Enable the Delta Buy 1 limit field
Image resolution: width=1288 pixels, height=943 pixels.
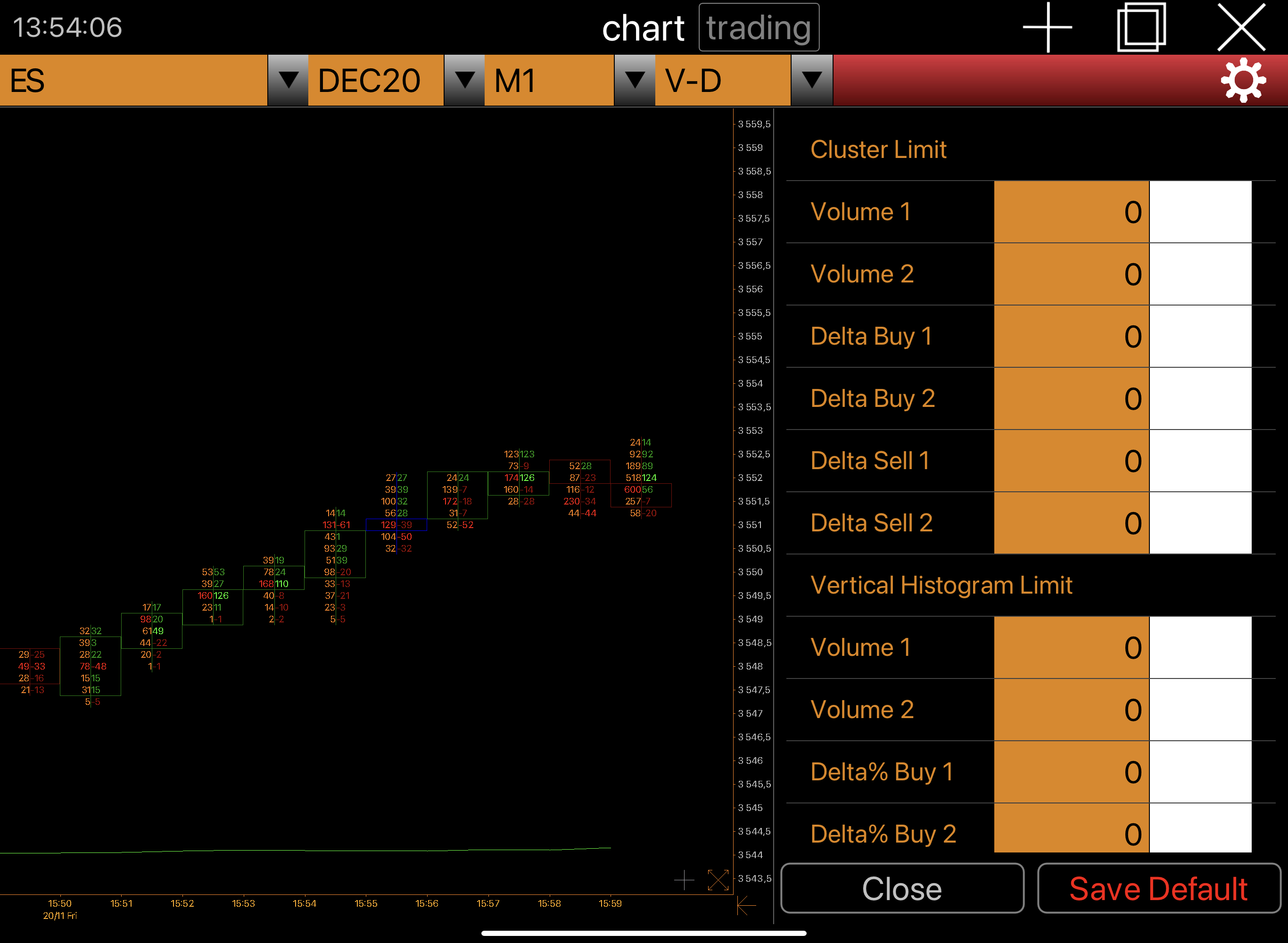click(x=1071, y=336)
